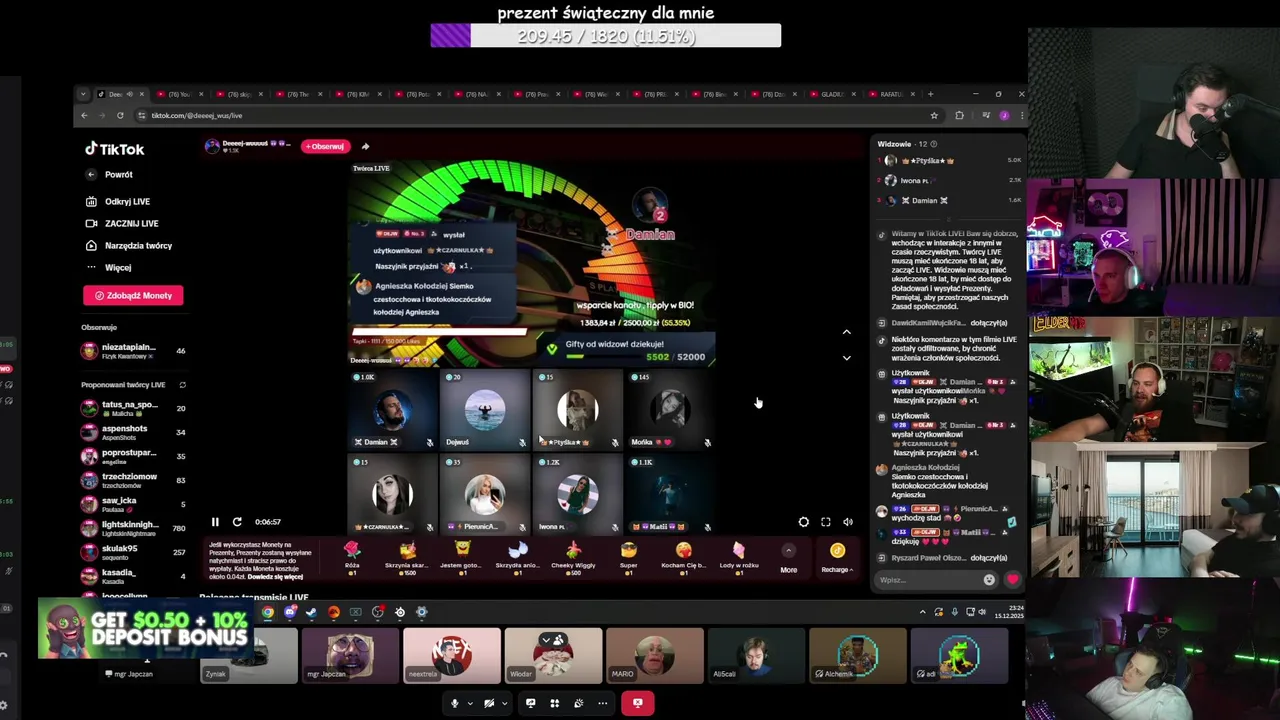Open the tab search dropdown arrow
Image resolution: width=1280 pixels, height=720 pixels.
click(x=84, y=94)
